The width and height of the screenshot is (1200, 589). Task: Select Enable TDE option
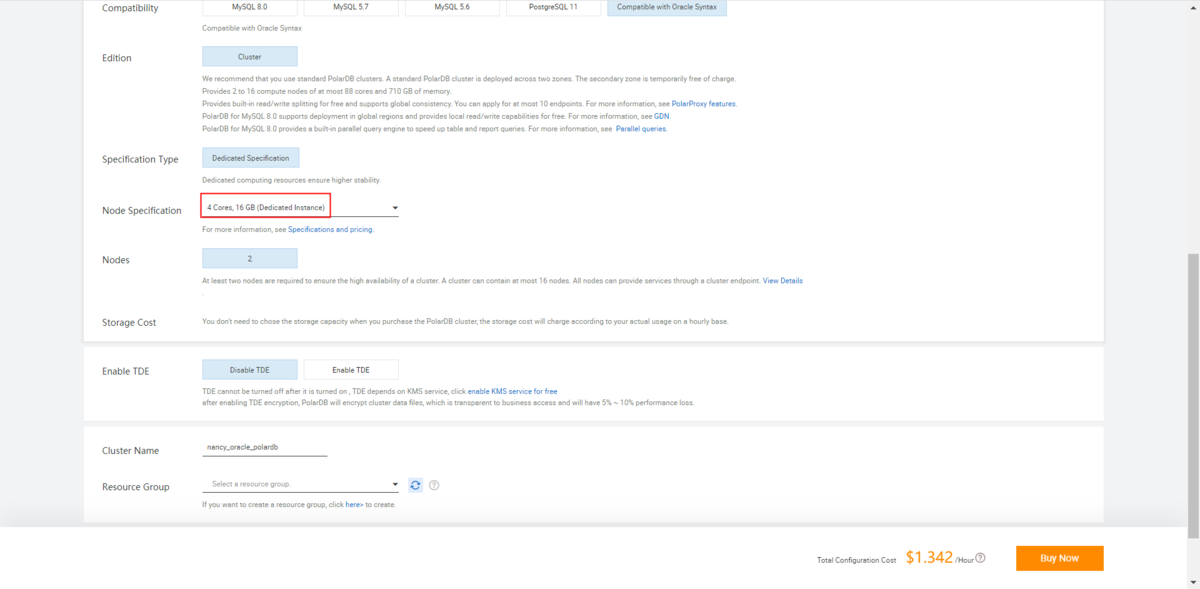351,370
